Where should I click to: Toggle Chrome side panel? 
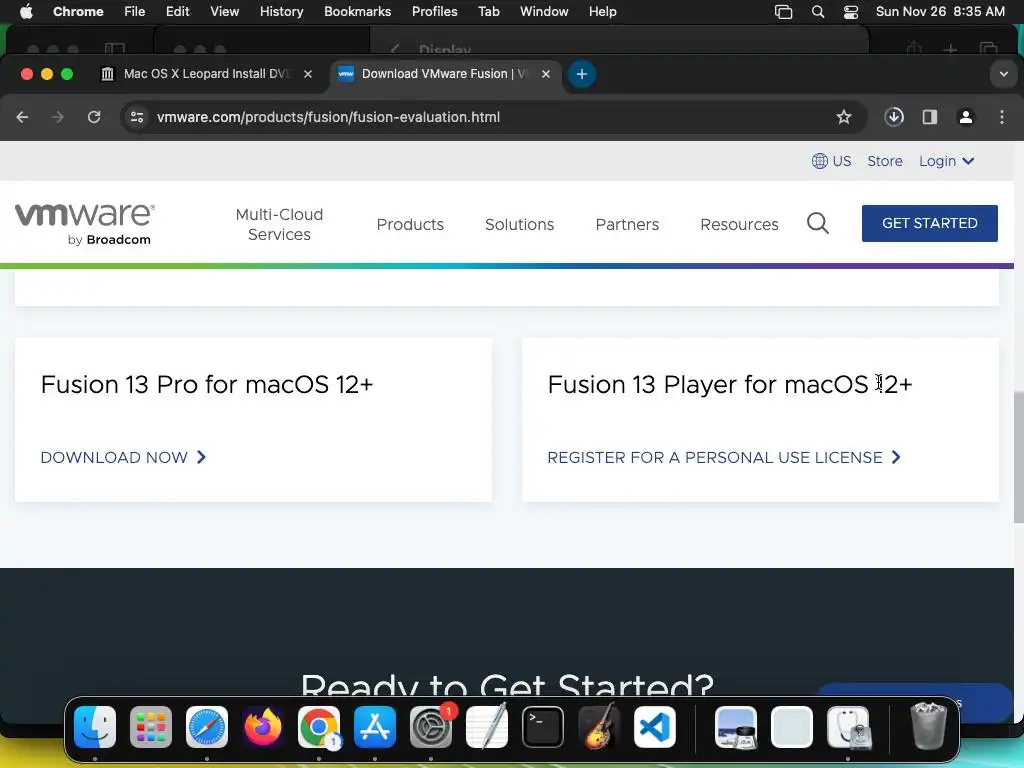pos(930,117)
